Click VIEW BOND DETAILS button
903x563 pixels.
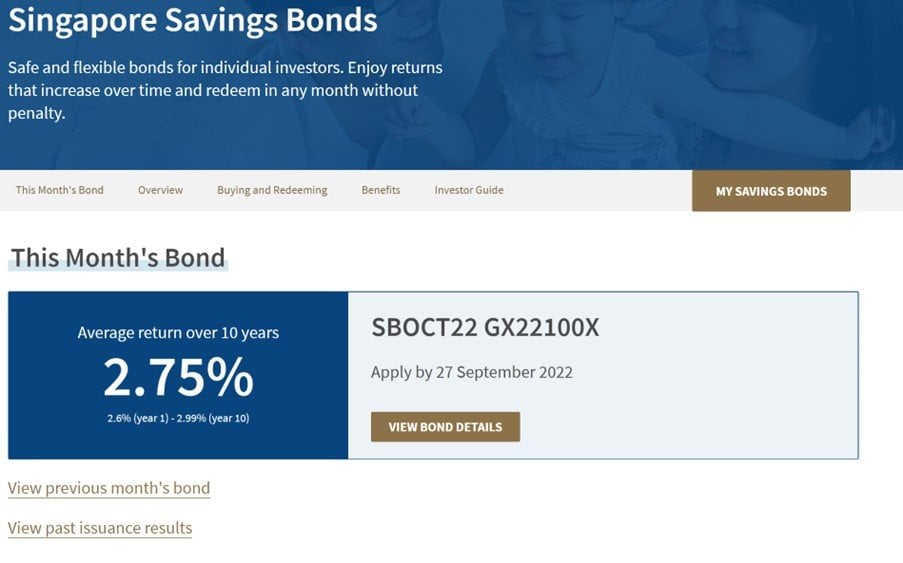point(445,427)
